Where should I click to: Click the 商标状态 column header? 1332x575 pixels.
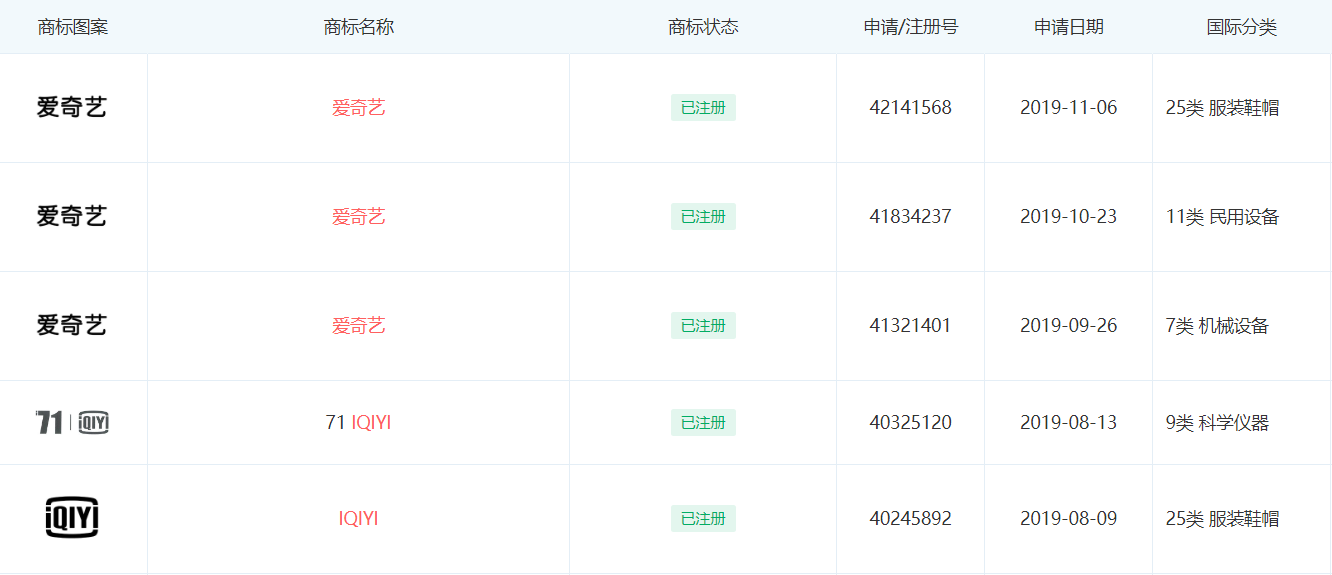703,27
